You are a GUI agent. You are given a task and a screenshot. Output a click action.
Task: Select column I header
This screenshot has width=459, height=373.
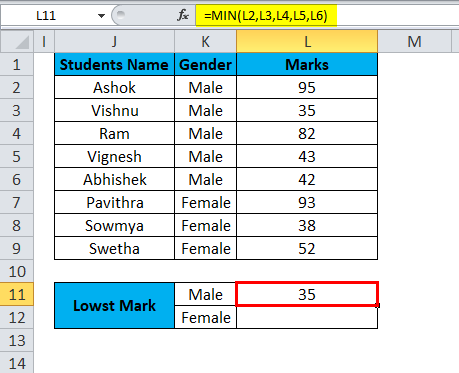(x=44, y=42)
